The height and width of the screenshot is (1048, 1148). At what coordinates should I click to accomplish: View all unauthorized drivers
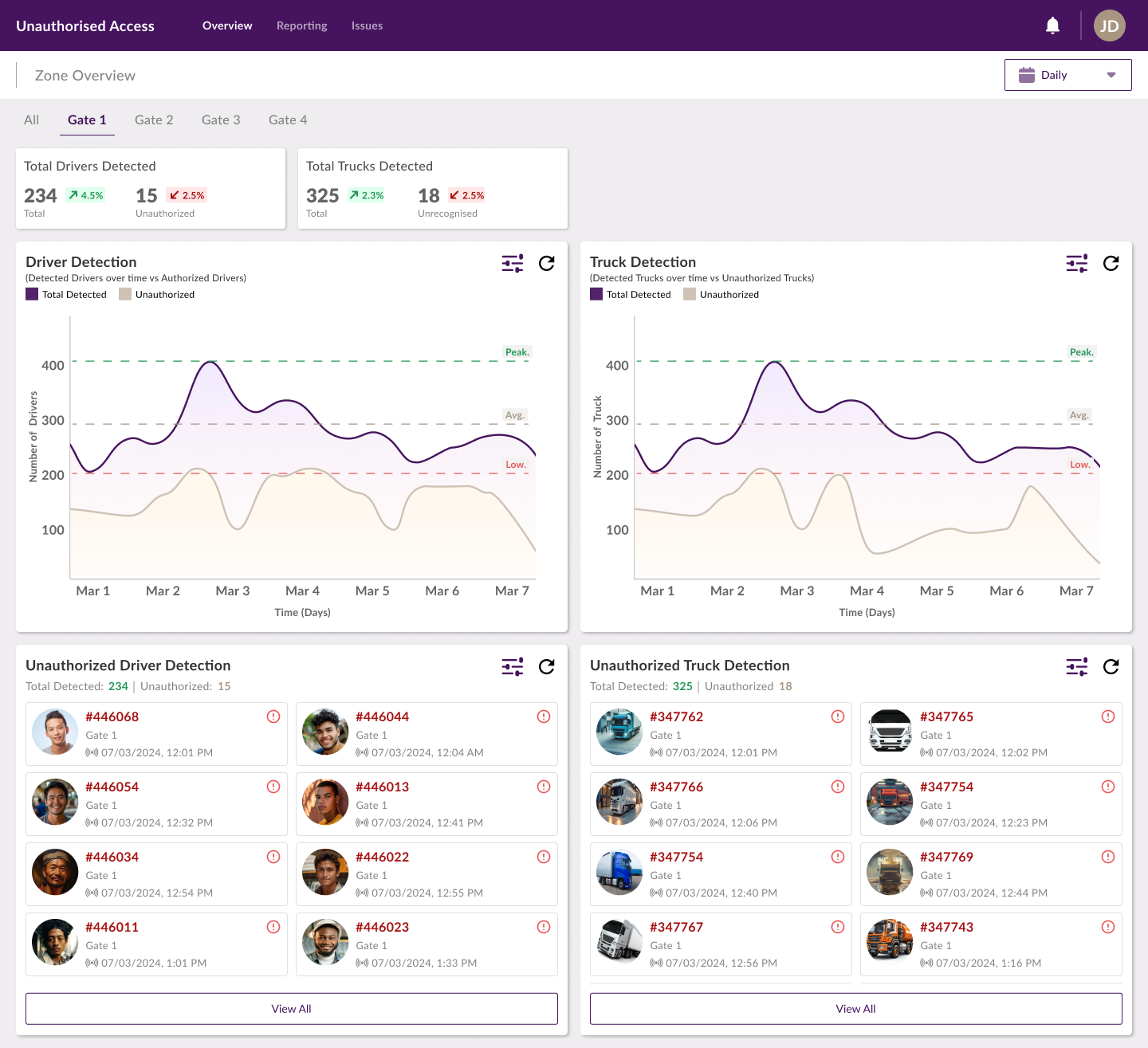tap(291, 1009)
